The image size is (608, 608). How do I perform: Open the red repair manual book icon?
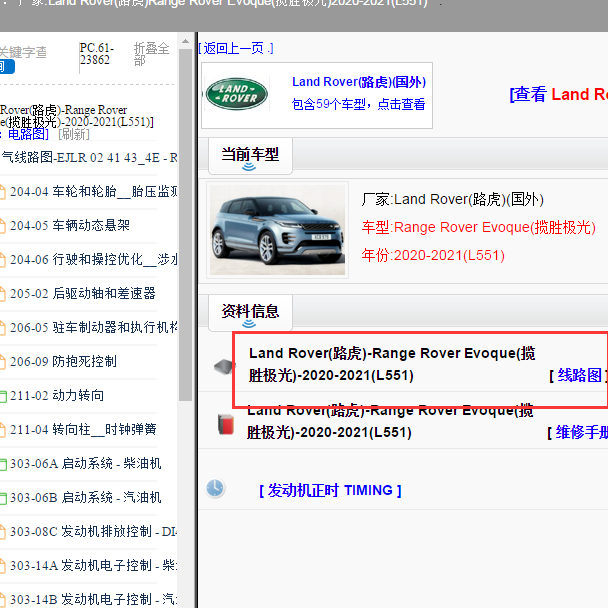click(226, 424)
